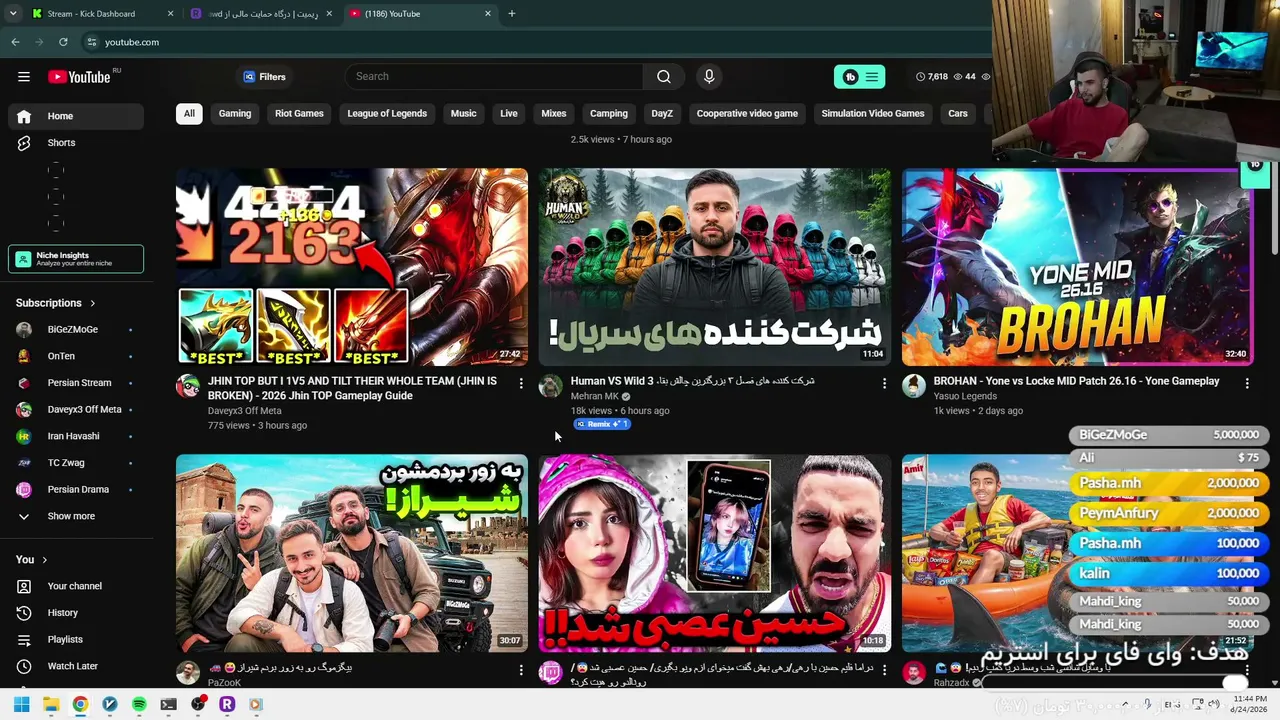Open the Niche Insights panel
Screen dimensions: 1280x720
coord(76,259)
